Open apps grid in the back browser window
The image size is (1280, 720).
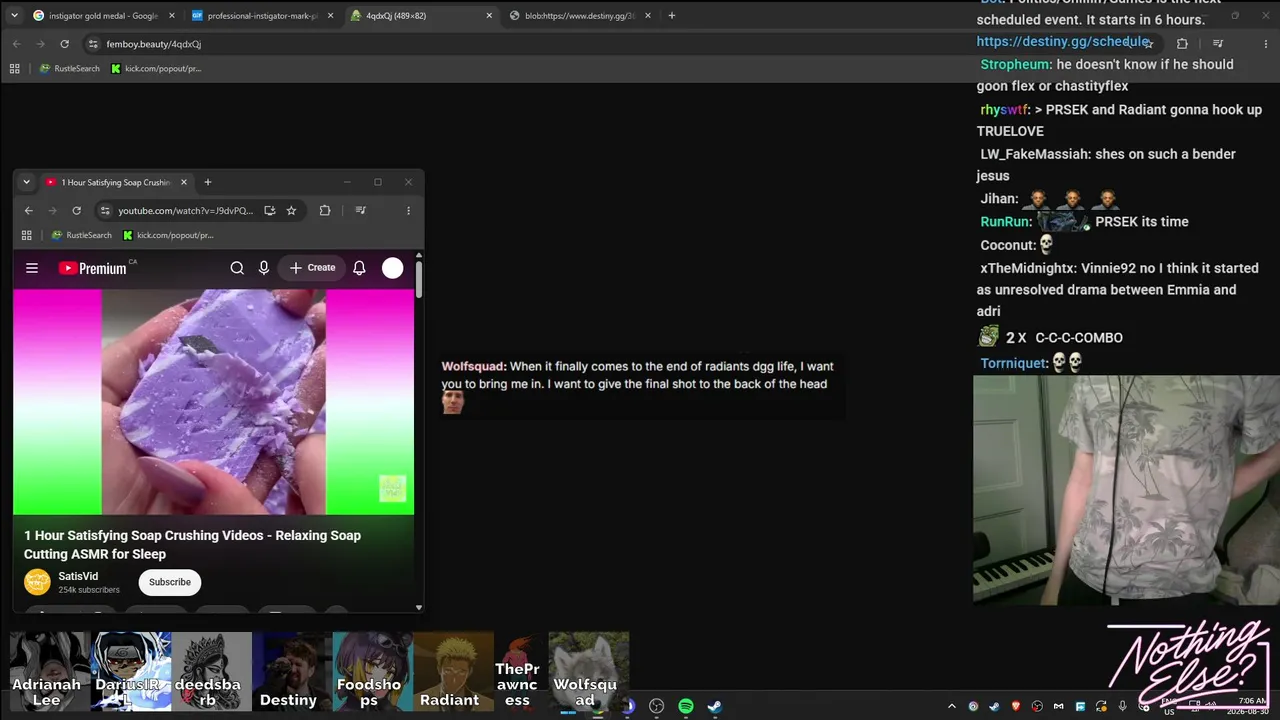15,69
